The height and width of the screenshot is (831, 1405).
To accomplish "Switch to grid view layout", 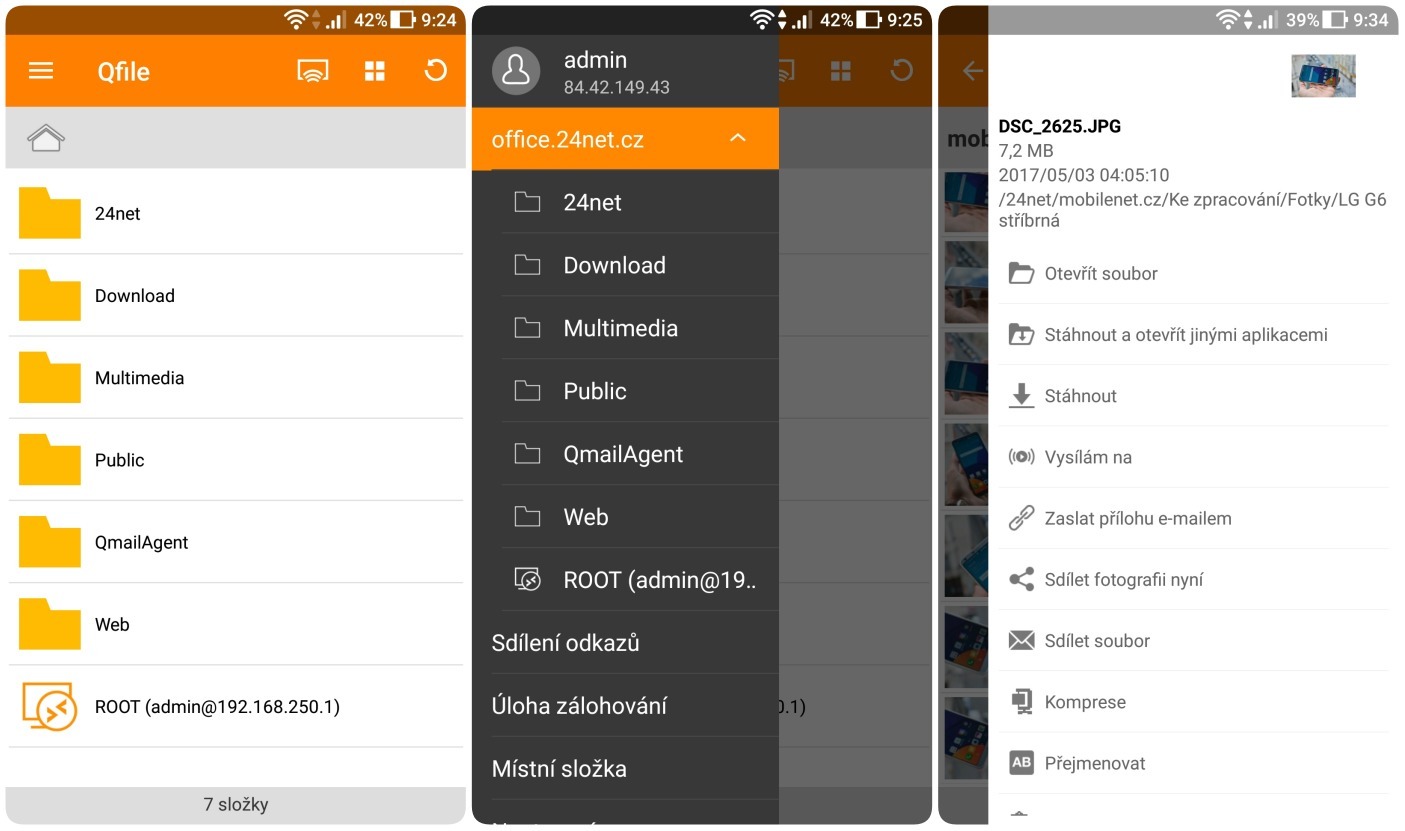I will click(375, 71).
